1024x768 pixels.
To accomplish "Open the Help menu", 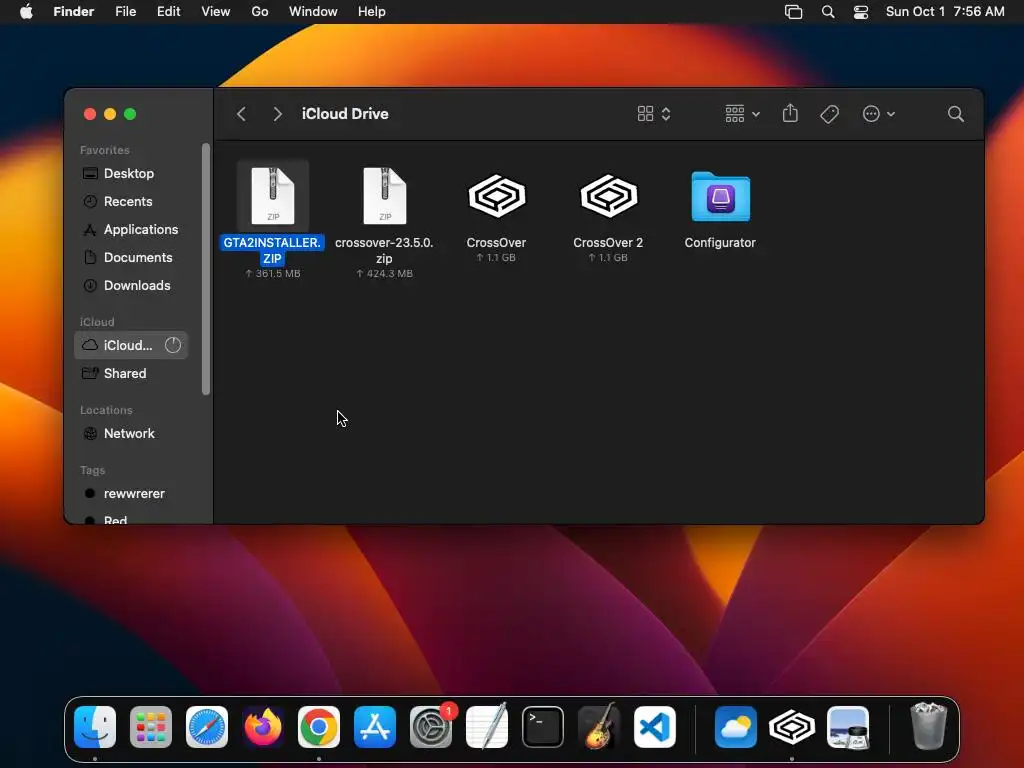I will pyautogui.click(x=372, y=12).
